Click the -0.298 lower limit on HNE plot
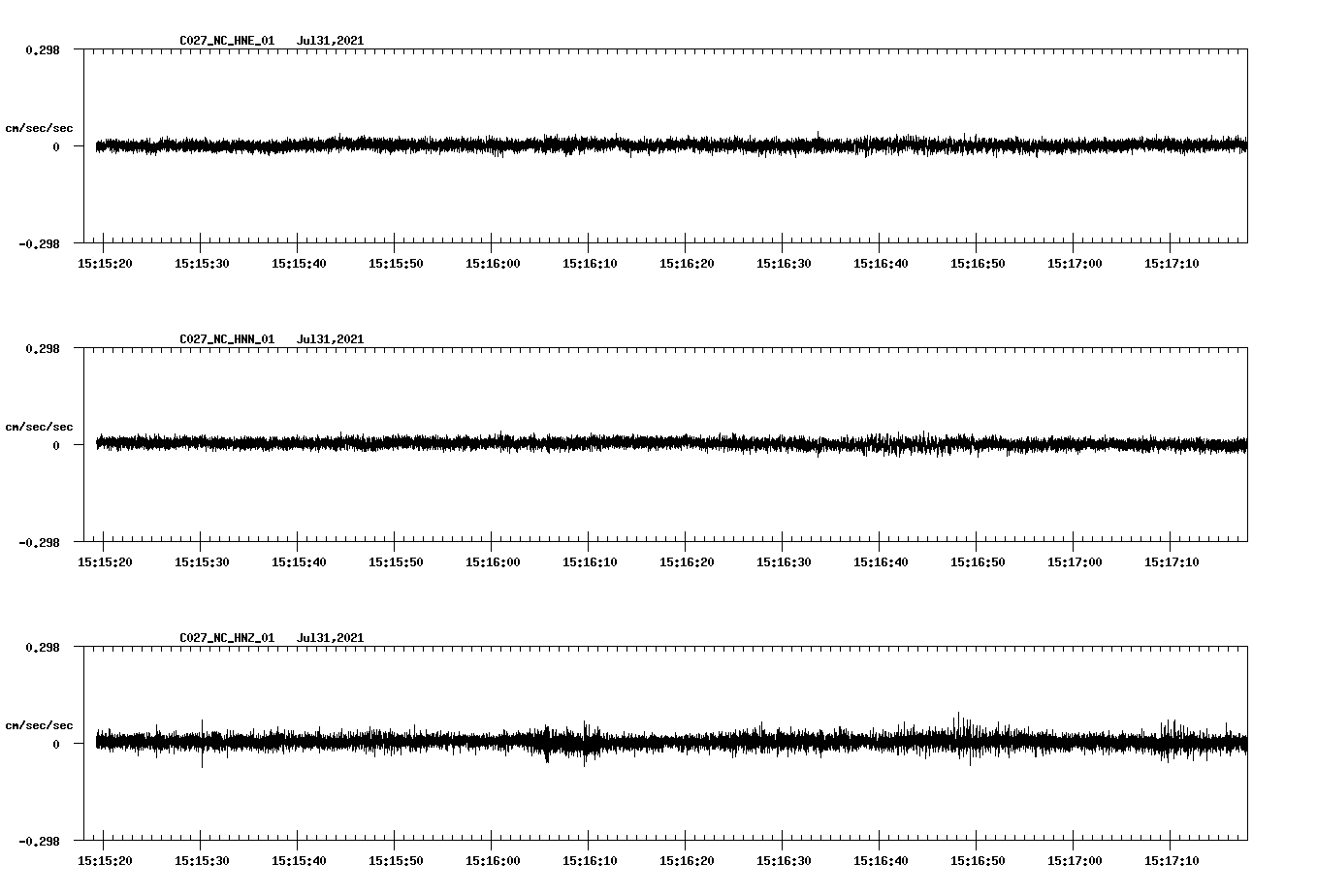 tap(39, 244)
